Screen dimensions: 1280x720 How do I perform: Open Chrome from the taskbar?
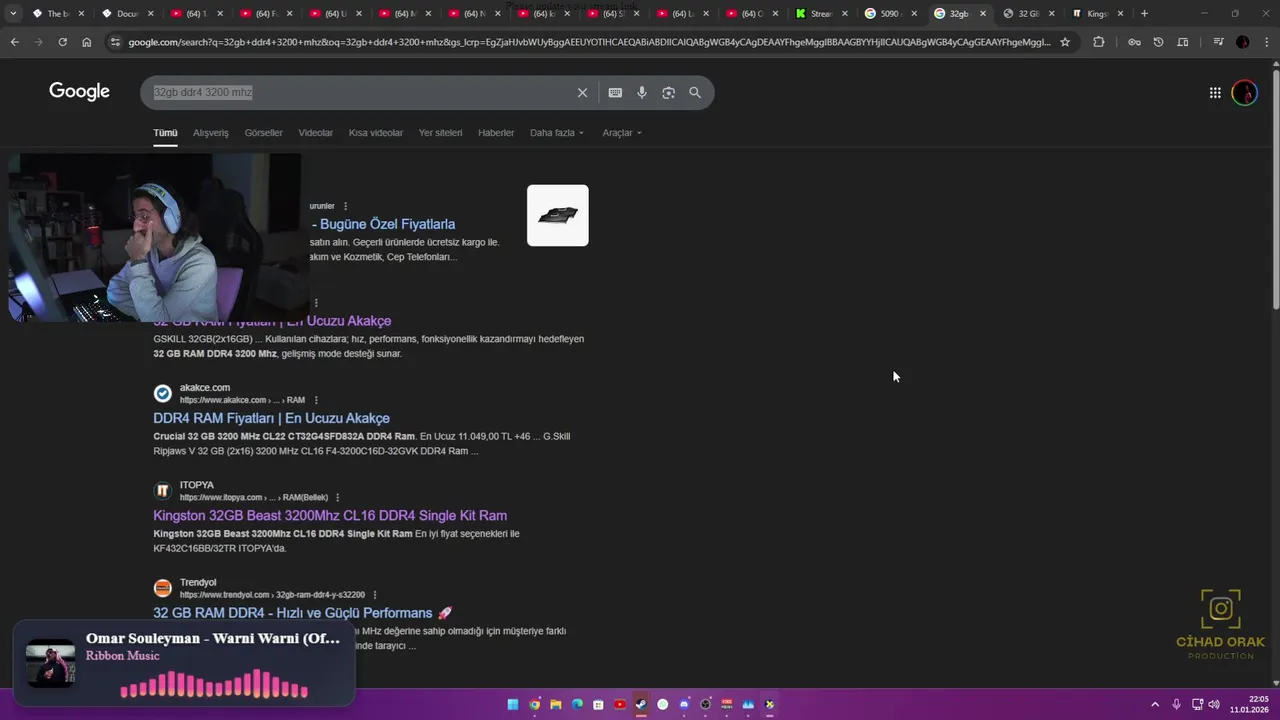[534, 704]
